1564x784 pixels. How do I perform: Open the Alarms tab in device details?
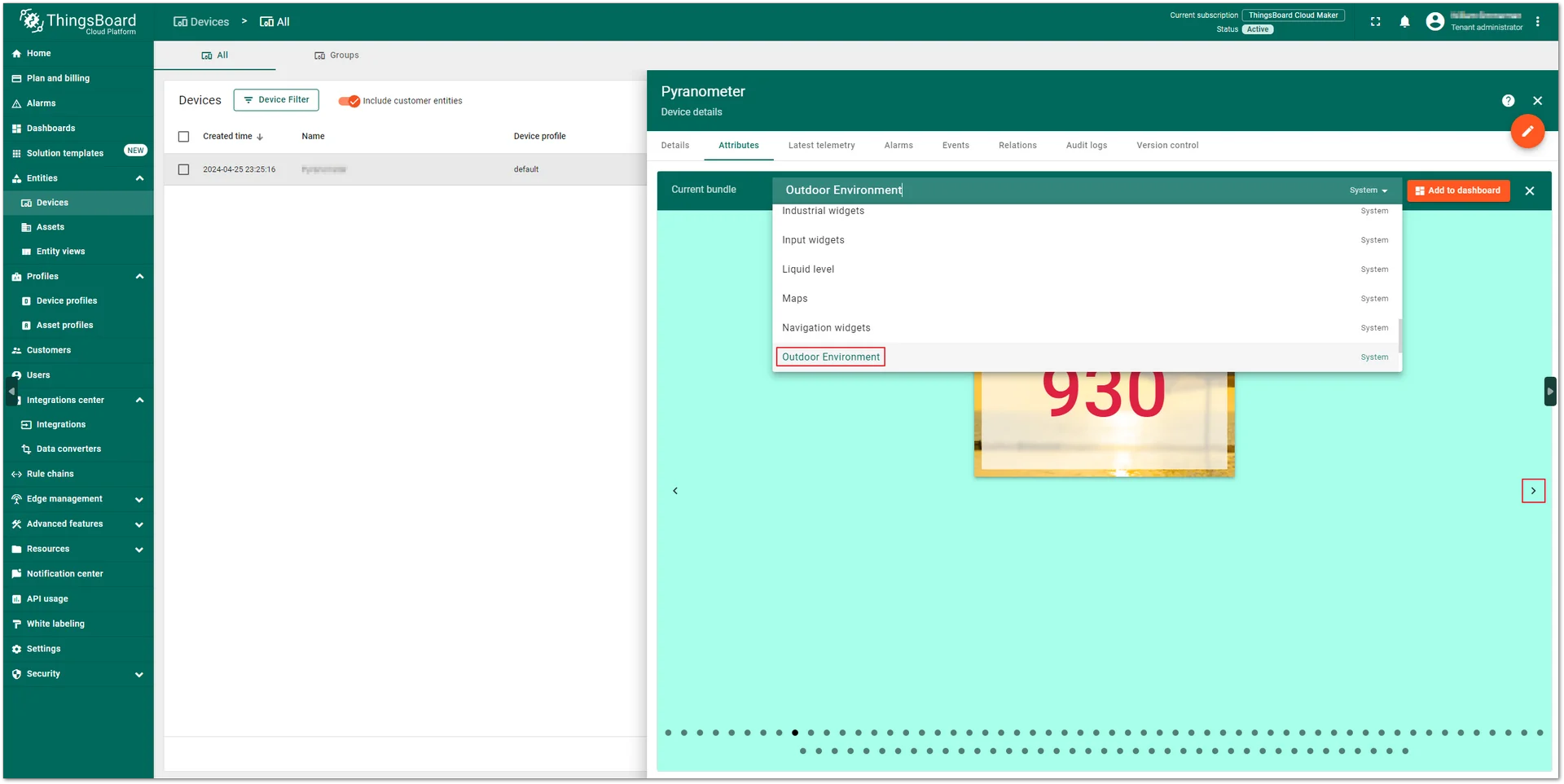coord(898,146)
